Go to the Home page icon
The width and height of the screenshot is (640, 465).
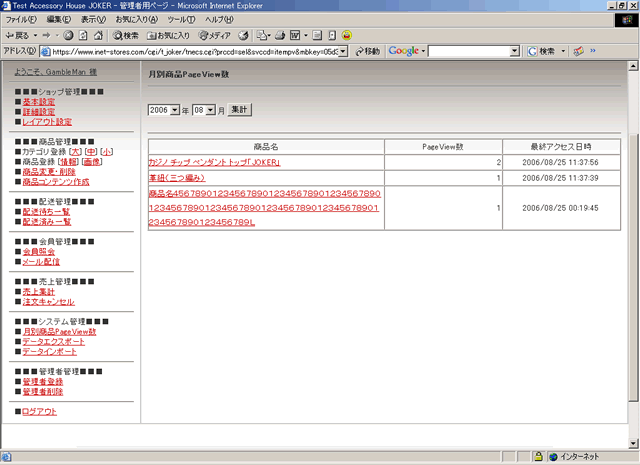coord(98,35)
